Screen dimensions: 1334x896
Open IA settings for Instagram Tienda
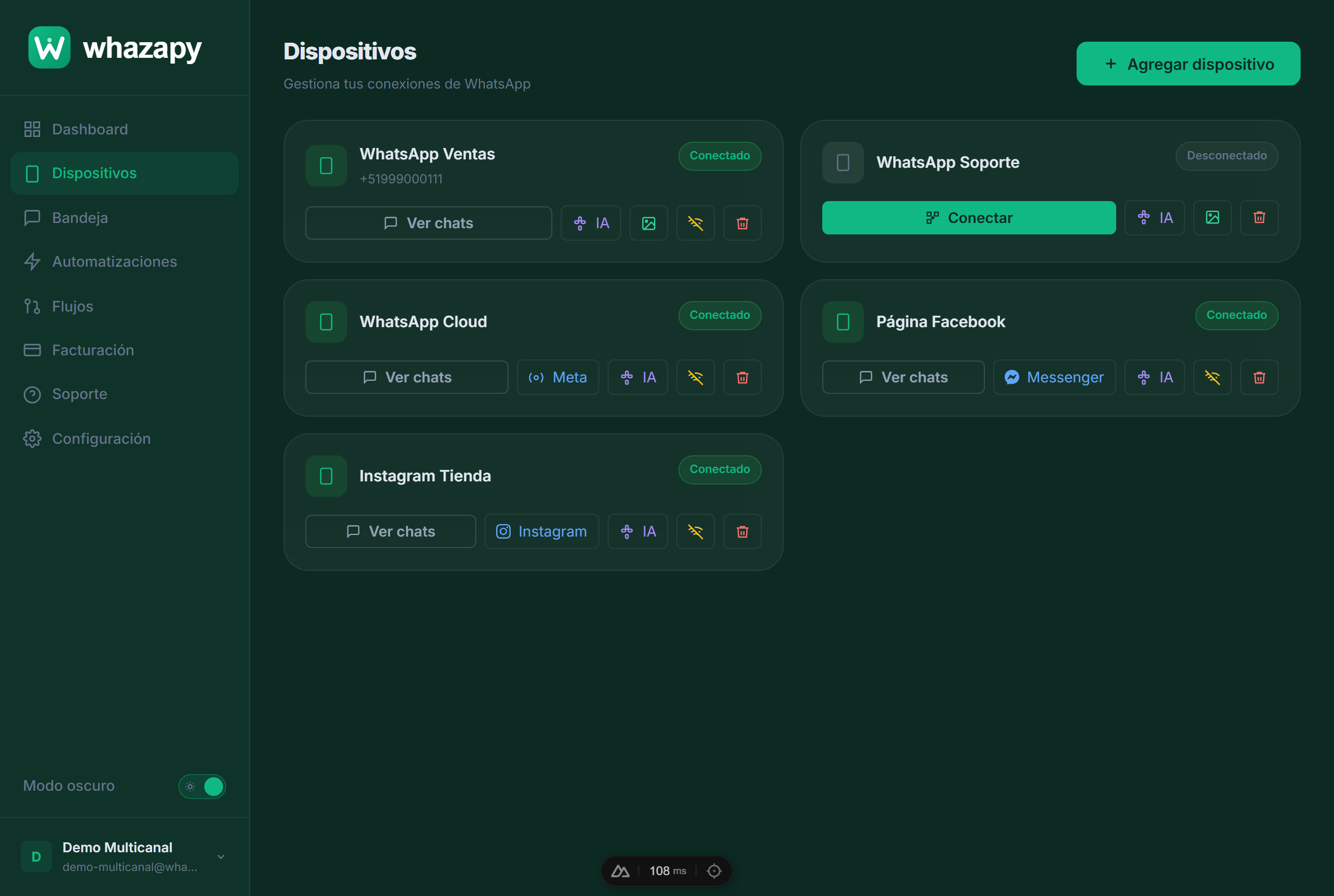[x=637, y=531]
